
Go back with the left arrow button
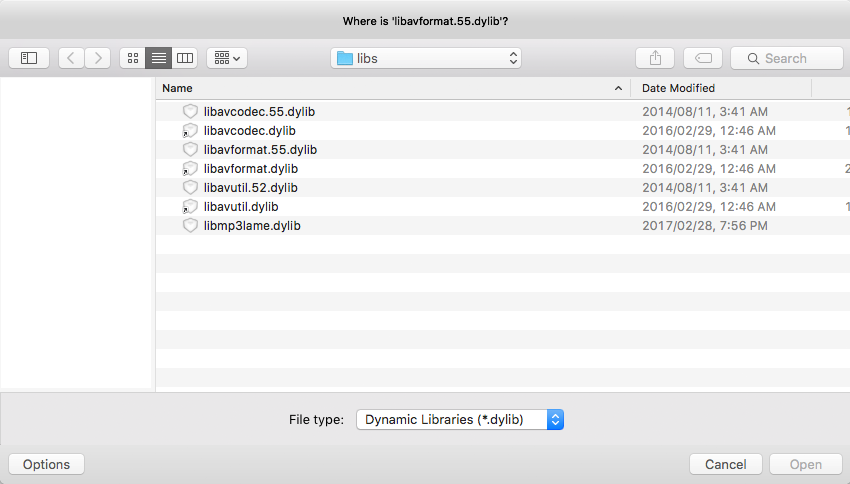pyautogui.click(x=71, y=58)
